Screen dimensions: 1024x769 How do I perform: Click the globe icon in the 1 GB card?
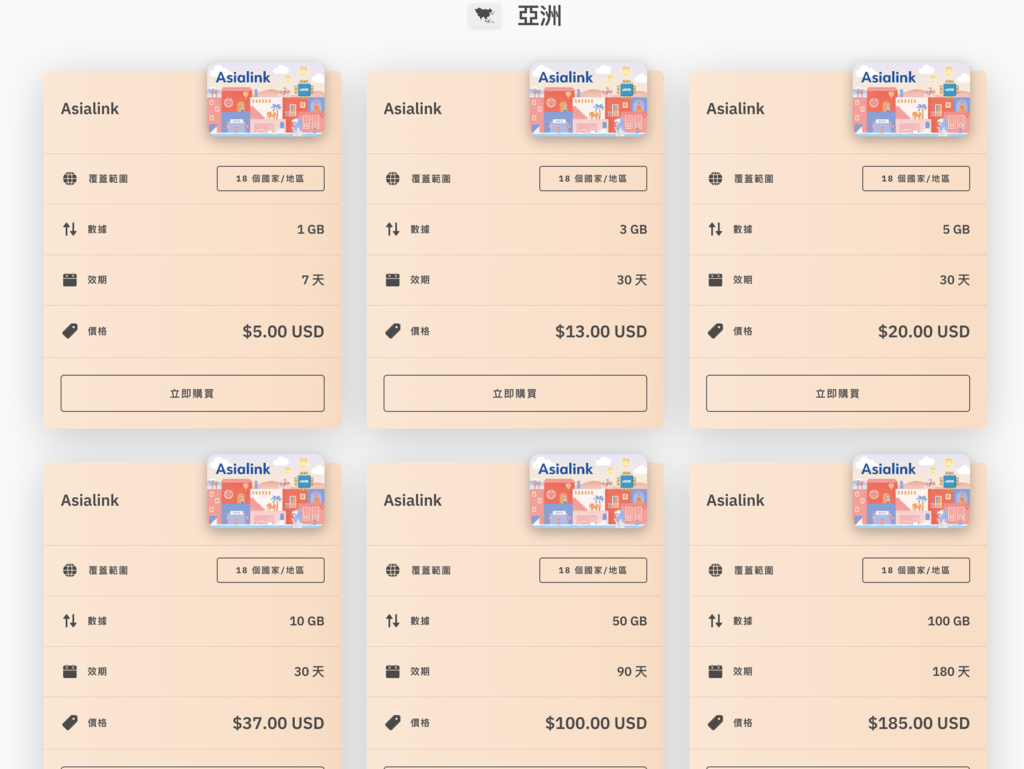point(70,178)
